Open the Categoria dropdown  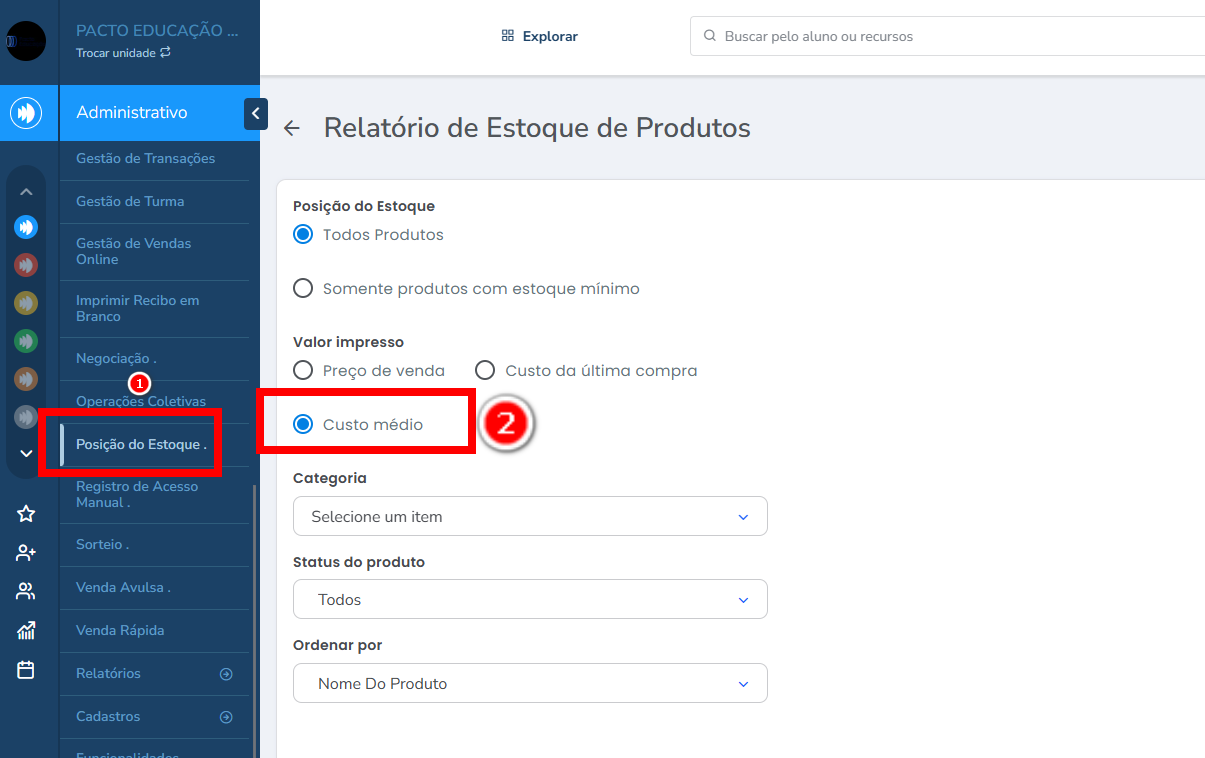click(x=530, y=517)
